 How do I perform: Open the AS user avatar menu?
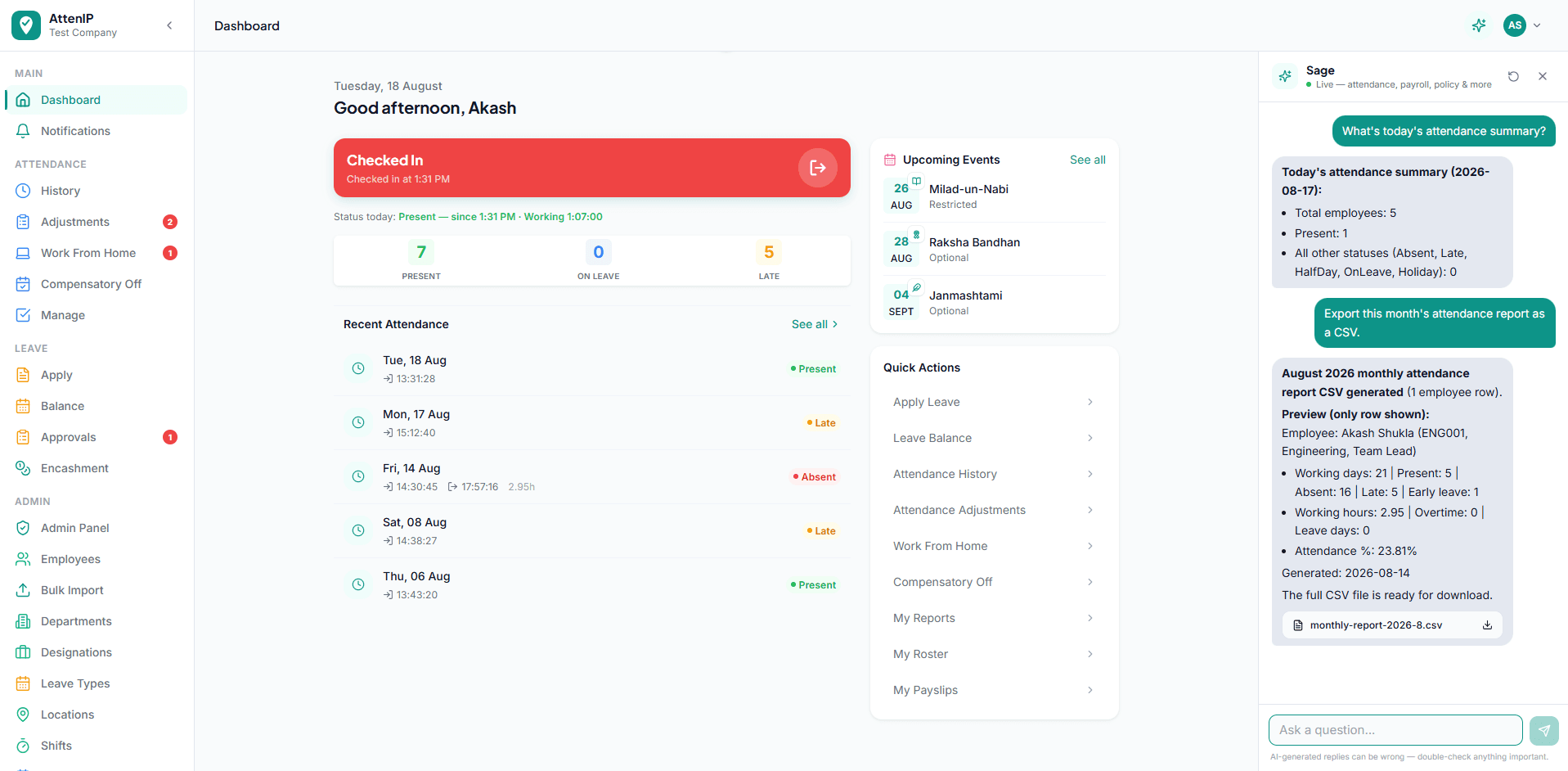click(1522, 25)
